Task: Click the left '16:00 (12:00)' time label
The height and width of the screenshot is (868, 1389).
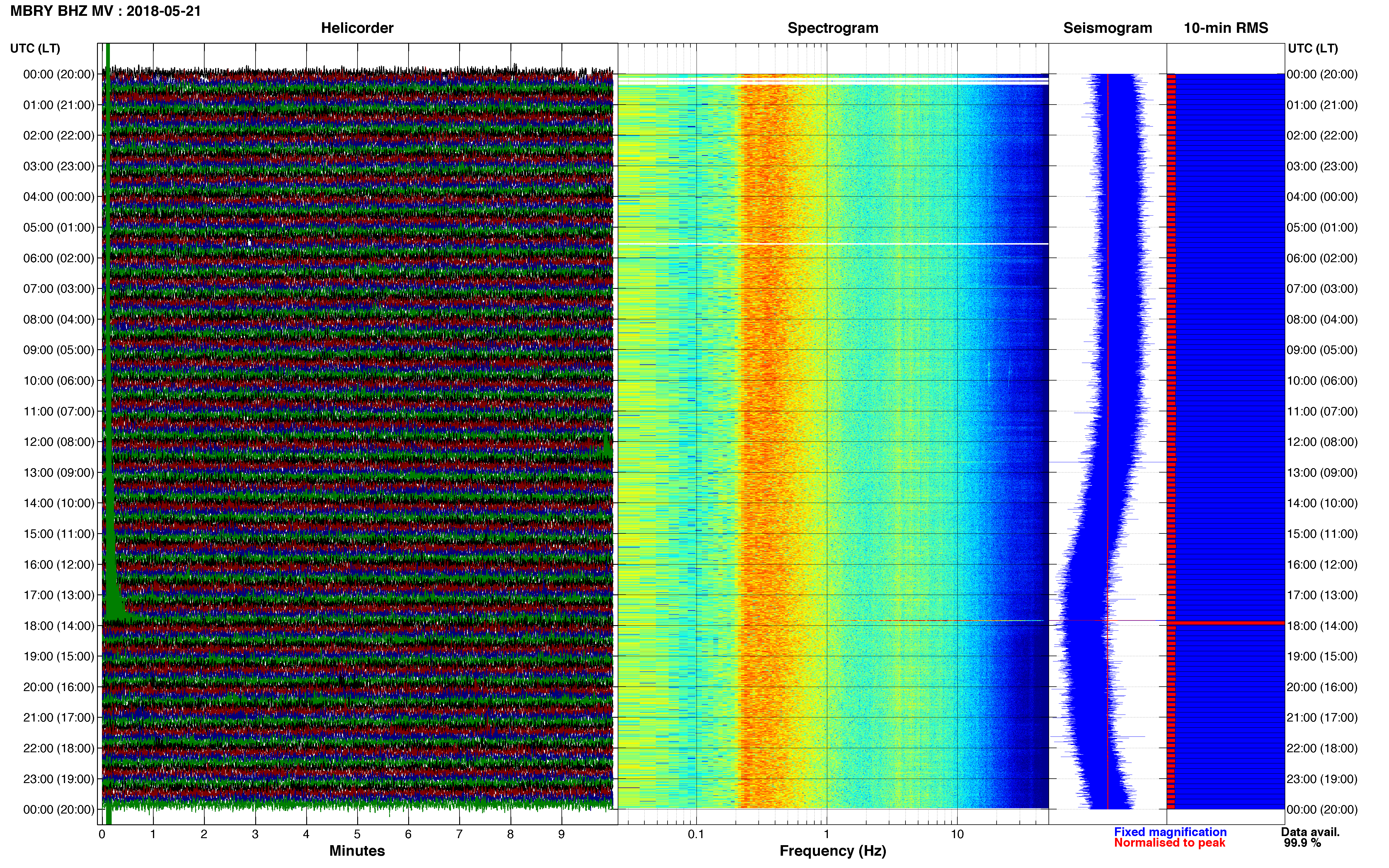Action: click(x=59, y=564)
